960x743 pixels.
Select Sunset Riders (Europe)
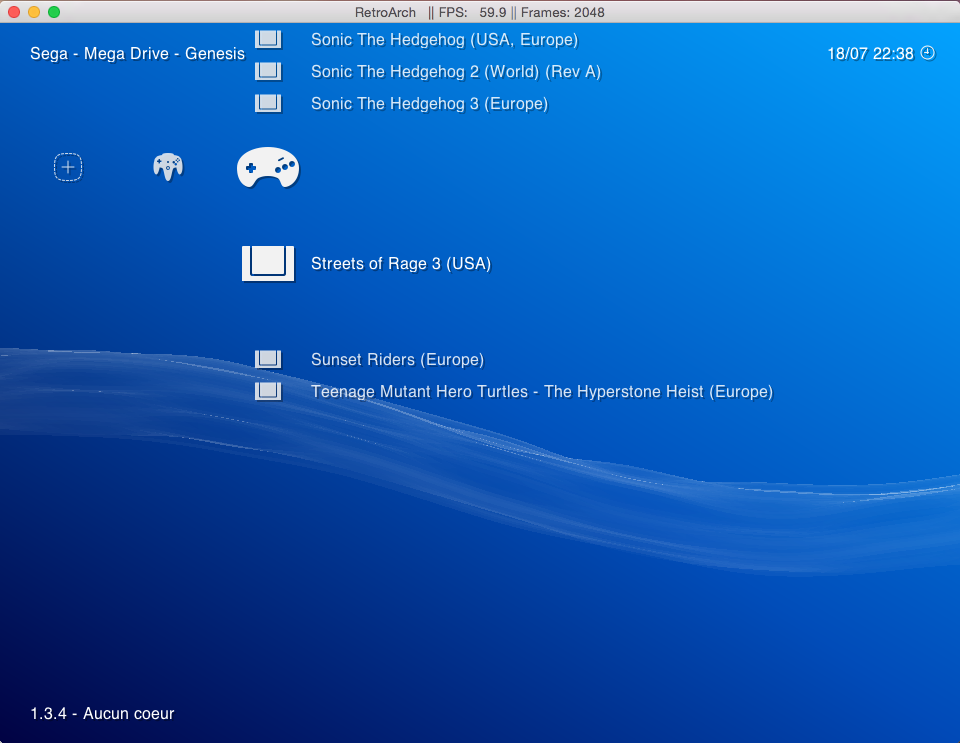397,359
